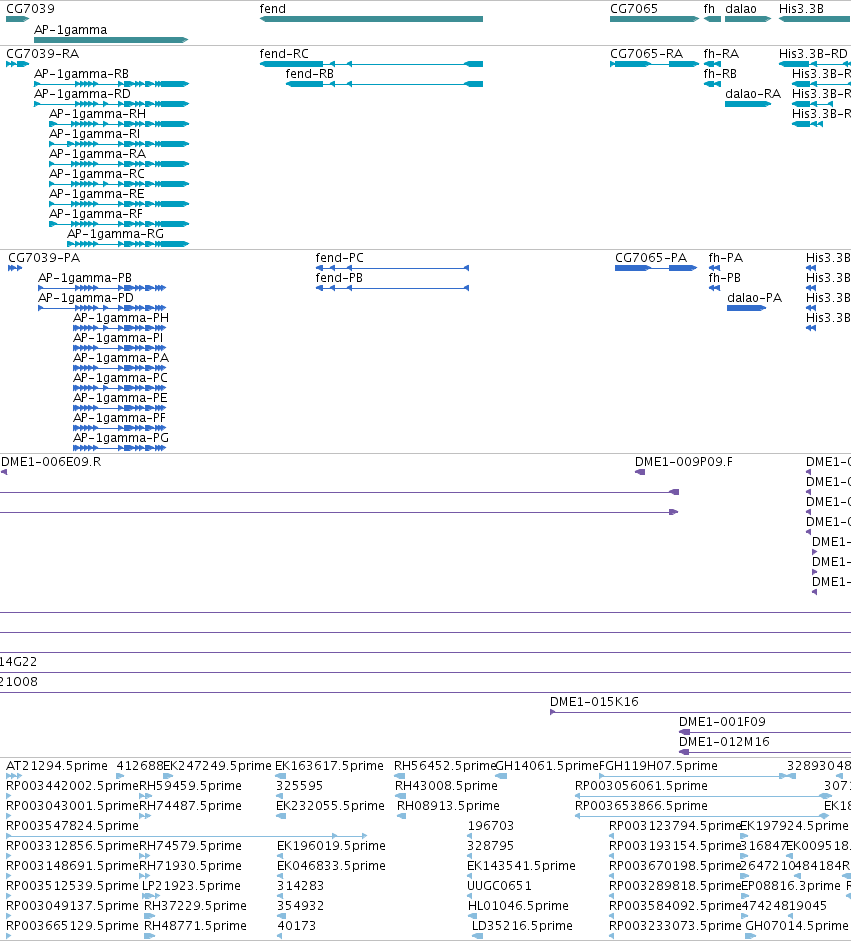Select transcript fh-RA
Viewport: 851px width, 941px height.
point(712,64)
